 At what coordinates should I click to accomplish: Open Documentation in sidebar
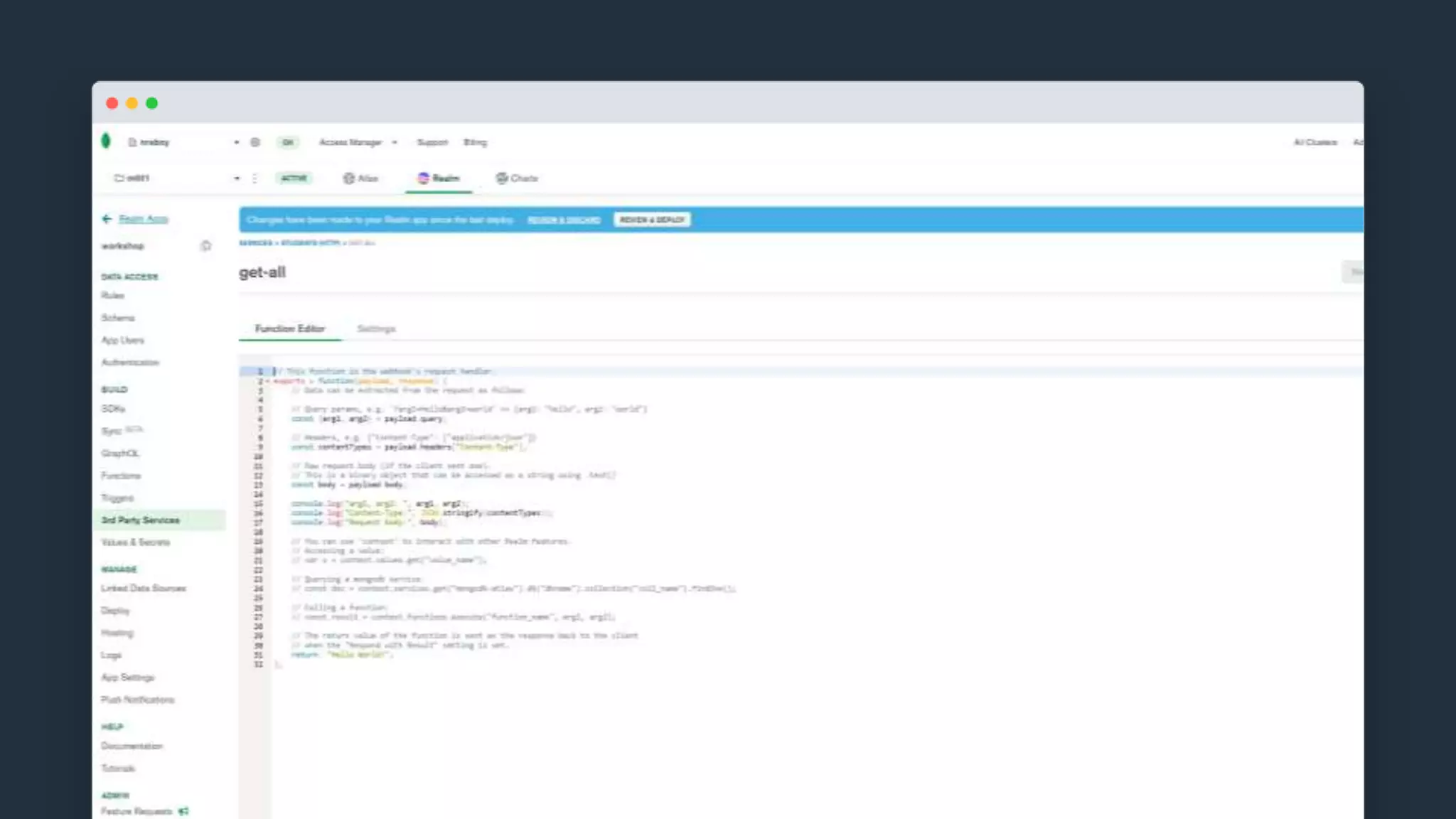[x=132, y=746]
